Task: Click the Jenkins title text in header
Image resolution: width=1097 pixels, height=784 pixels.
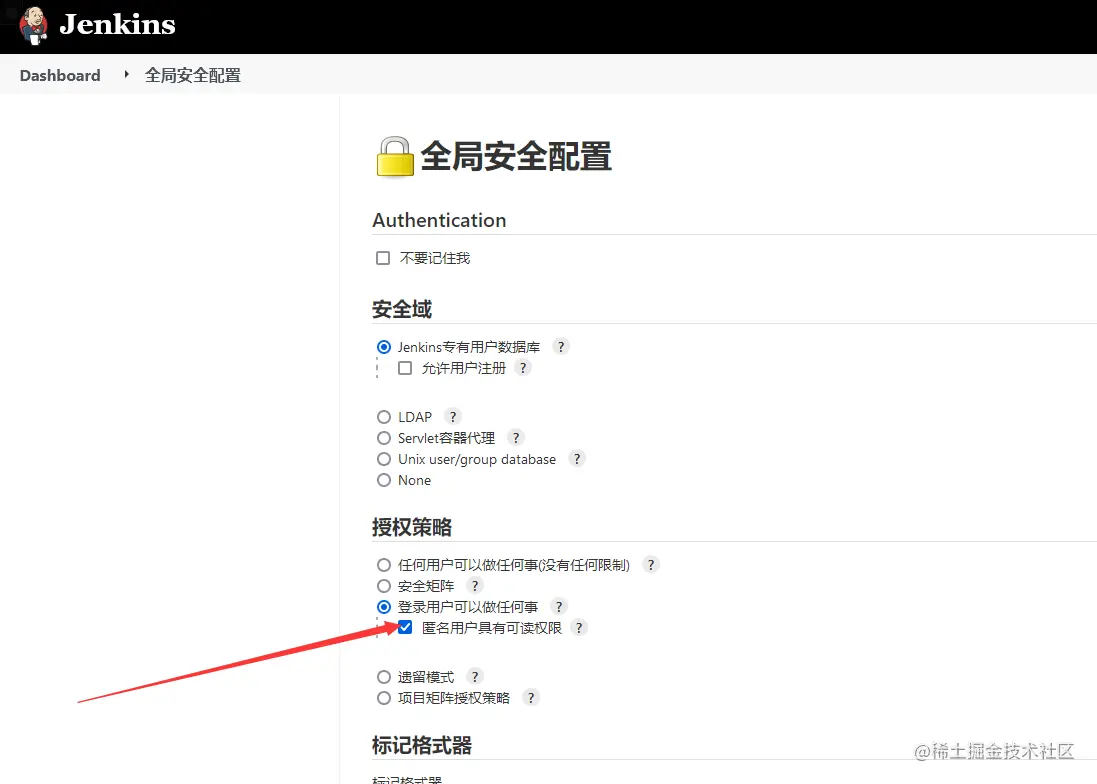Action: tap(117, 24)
